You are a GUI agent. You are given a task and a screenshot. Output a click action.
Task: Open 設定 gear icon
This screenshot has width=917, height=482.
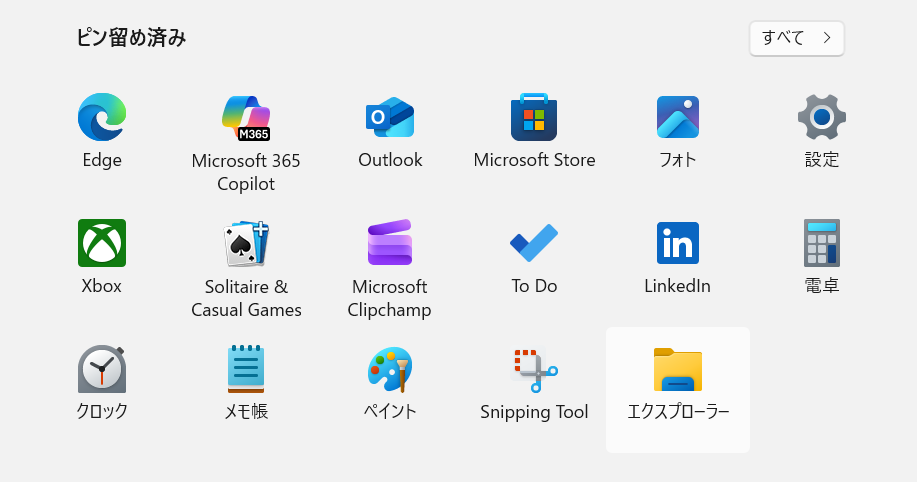tap(821, 118)
